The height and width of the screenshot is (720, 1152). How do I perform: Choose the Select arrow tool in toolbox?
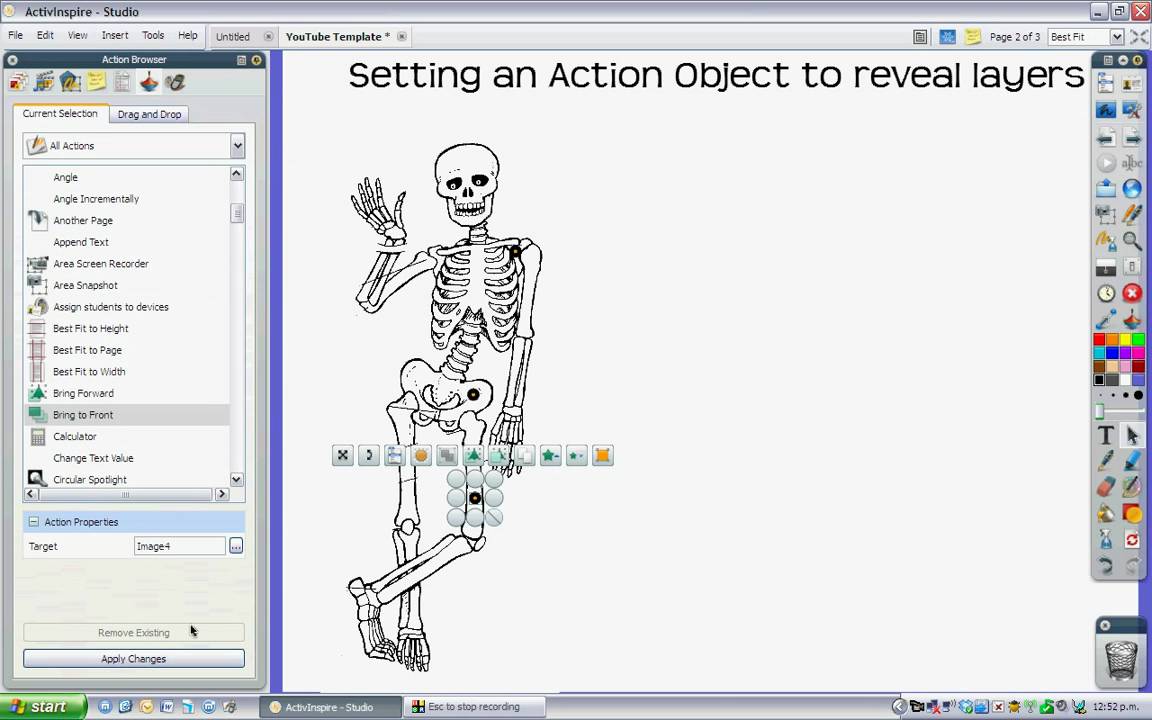click(1132, 435)
